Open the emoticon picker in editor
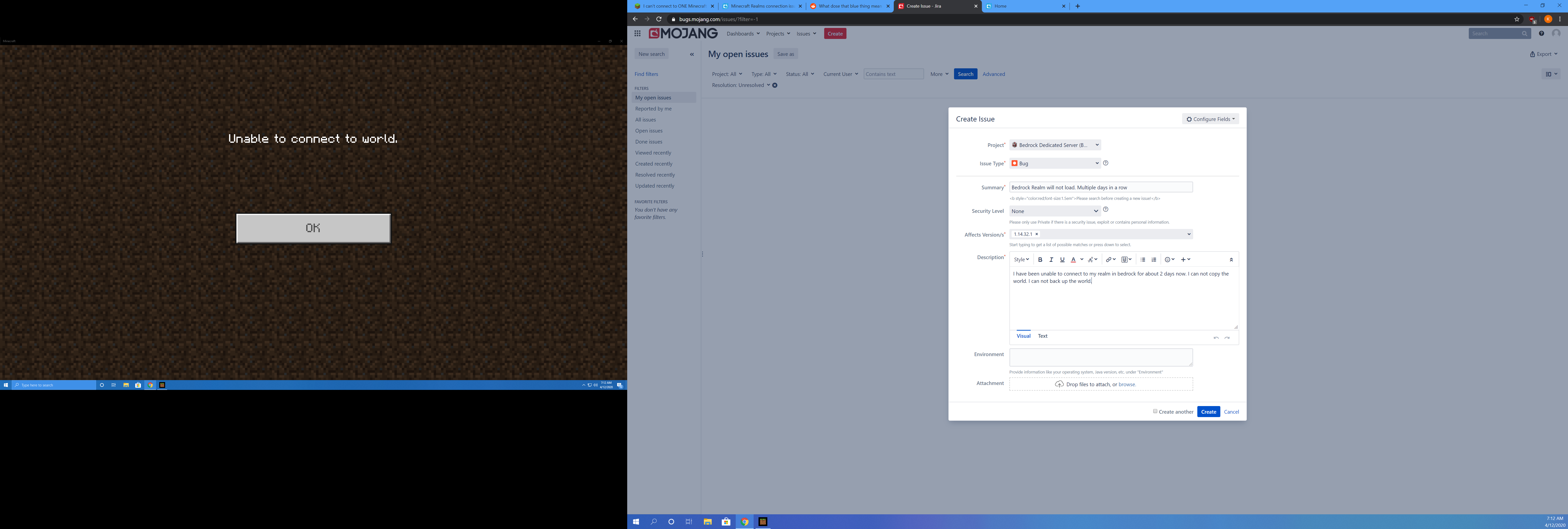 (1169, 260)
